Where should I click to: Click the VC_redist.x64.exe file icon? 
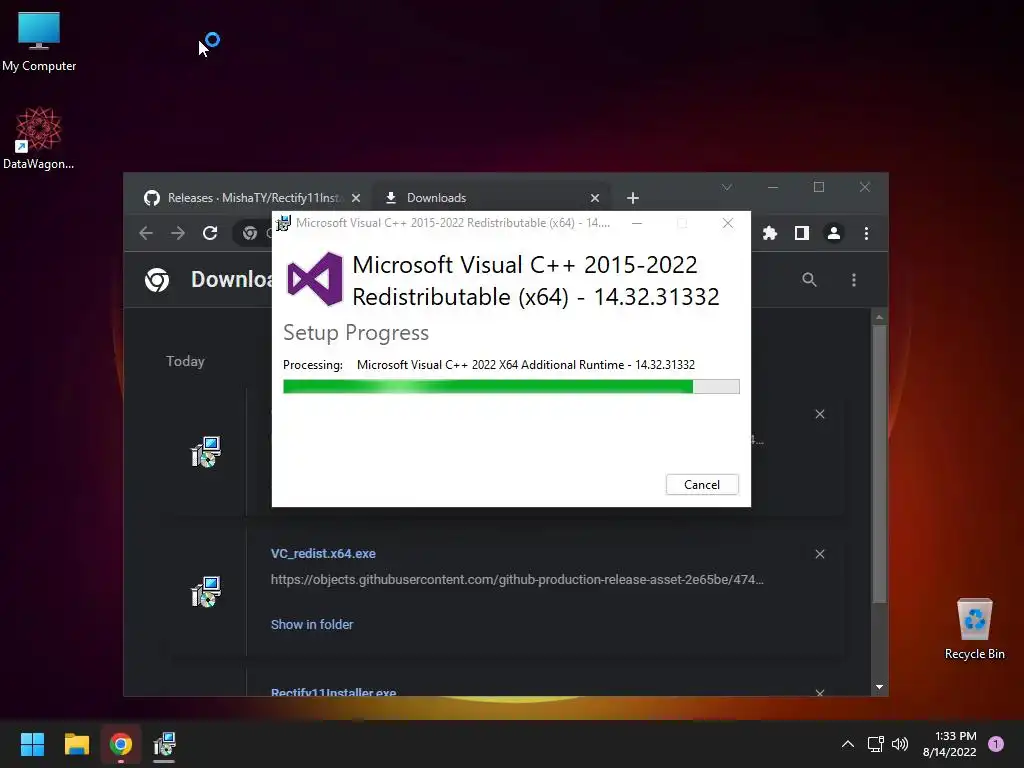coord(205,592)
